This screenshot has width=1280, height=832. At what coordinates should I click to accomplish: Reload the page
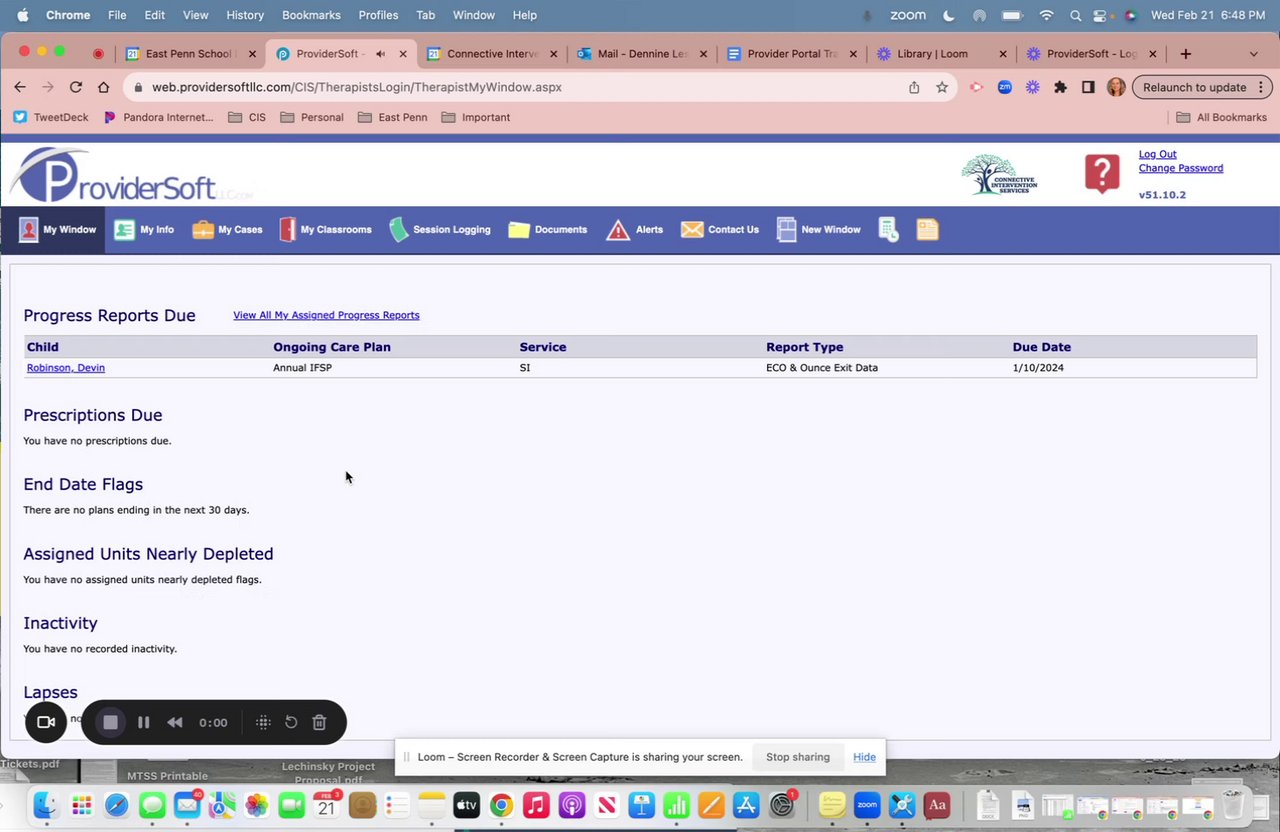click(76, 88)
